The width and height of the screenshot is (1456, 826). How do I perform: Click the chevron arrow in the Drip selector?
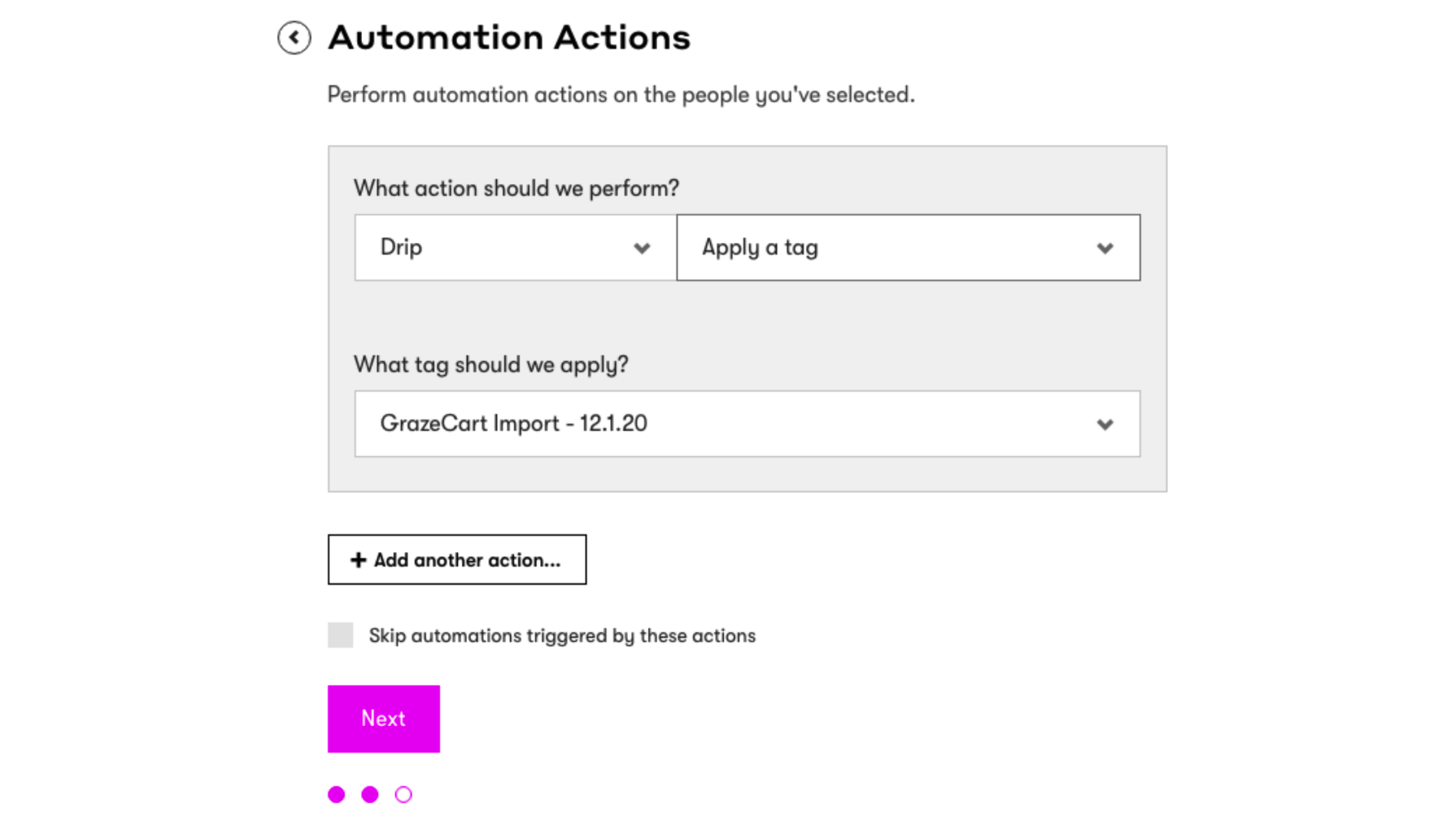[642, 248]
